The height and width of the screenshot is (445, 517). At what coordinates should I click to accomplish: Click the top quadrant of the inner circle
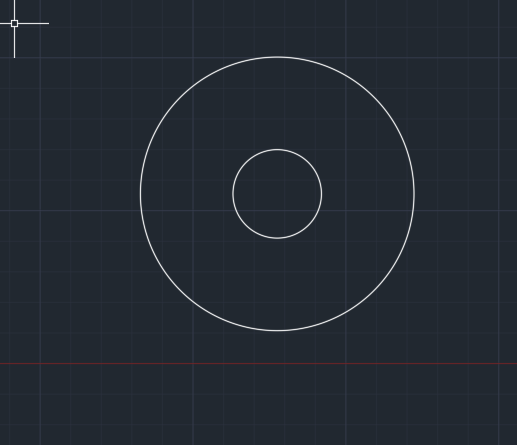[x=277, y=149]
